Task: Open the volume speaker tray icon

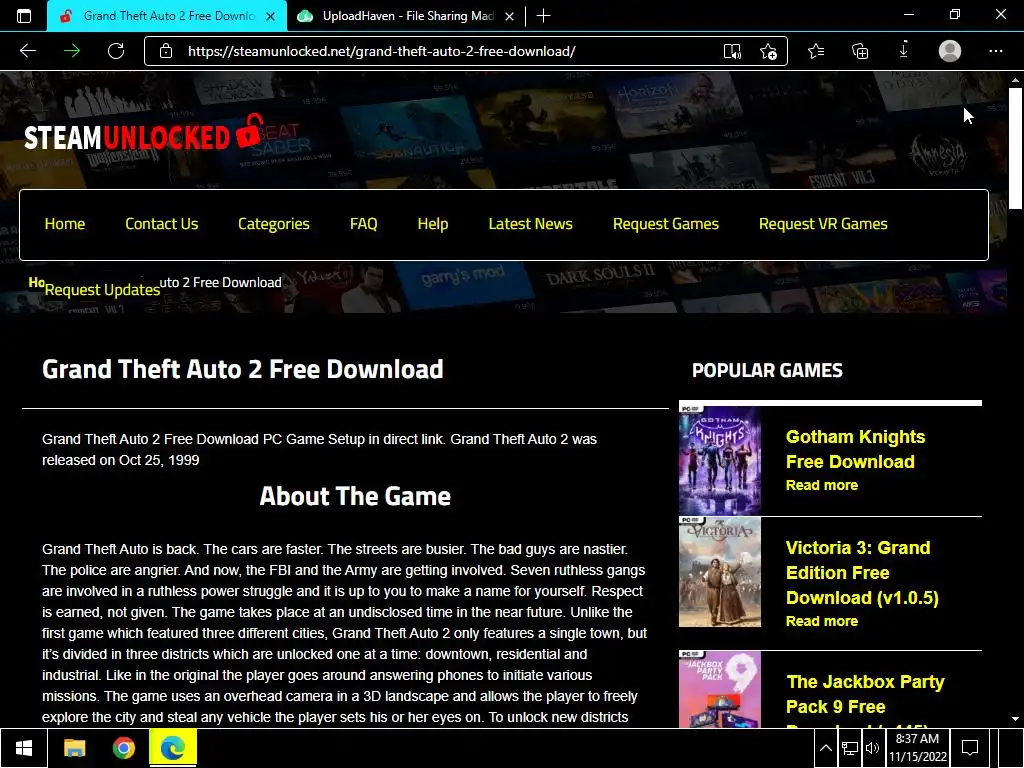Action: [872, 748]
